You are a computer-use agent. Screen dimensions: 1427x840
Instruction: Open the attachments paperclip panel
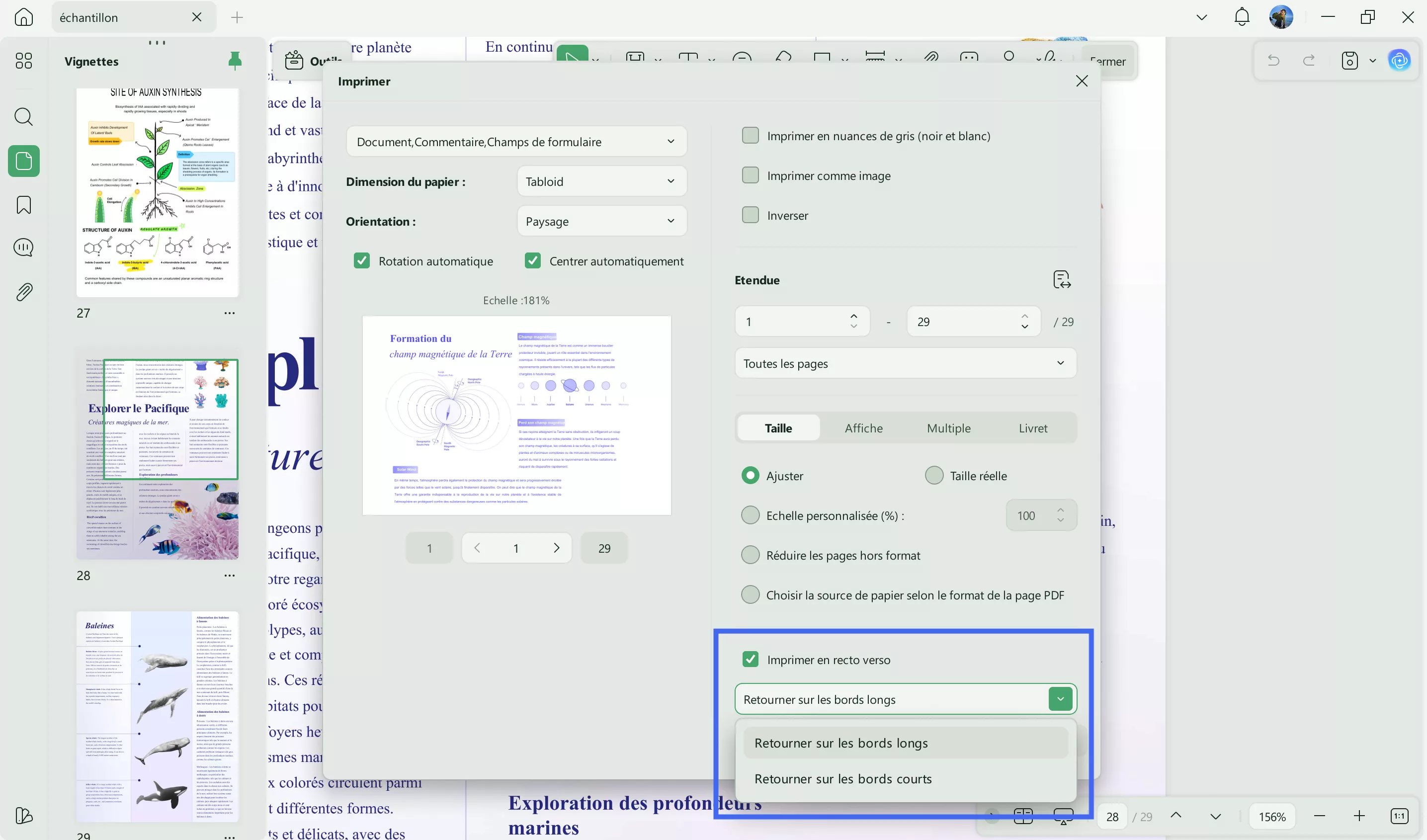[x=23, y=292]
